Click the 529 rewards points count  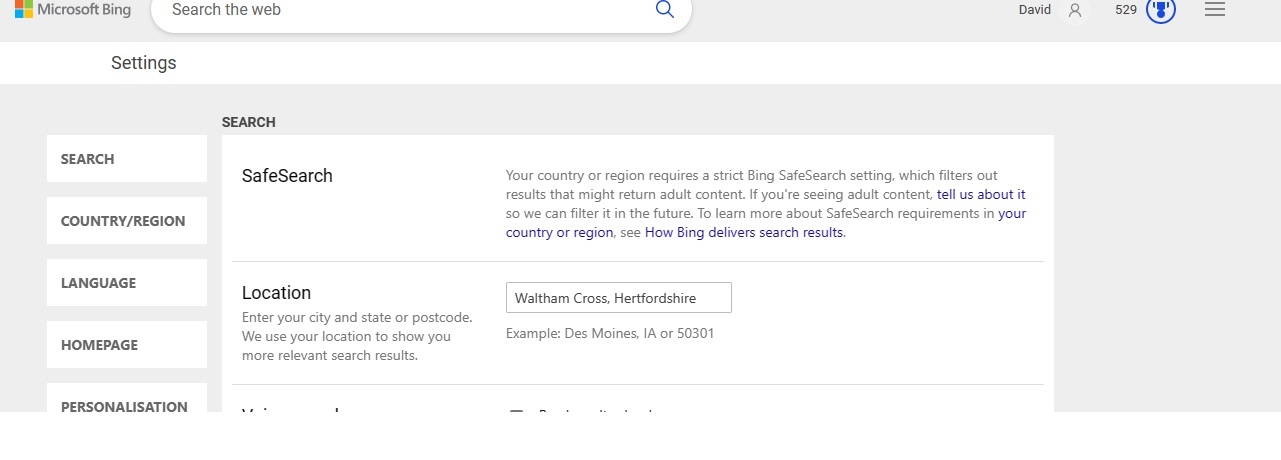tap(1126, 10)
